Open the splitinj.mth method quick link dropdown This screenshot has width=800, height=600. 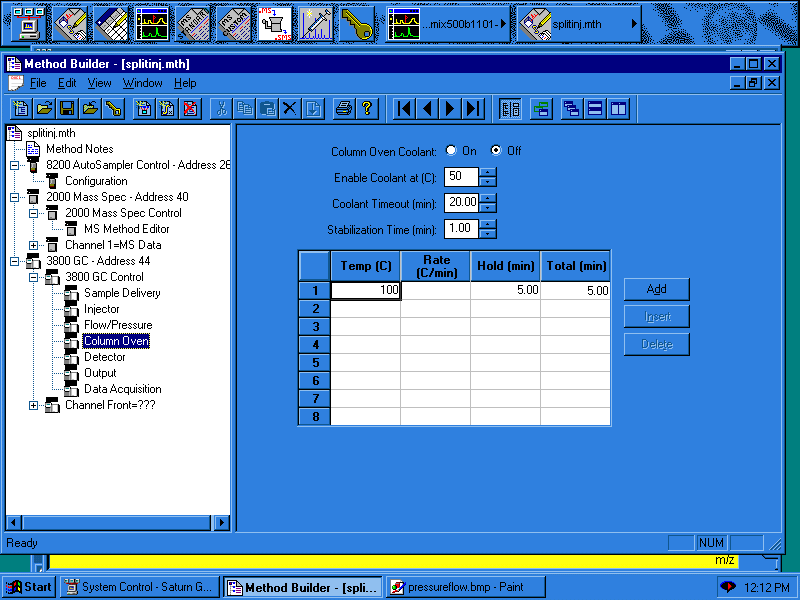coord(634,24)
